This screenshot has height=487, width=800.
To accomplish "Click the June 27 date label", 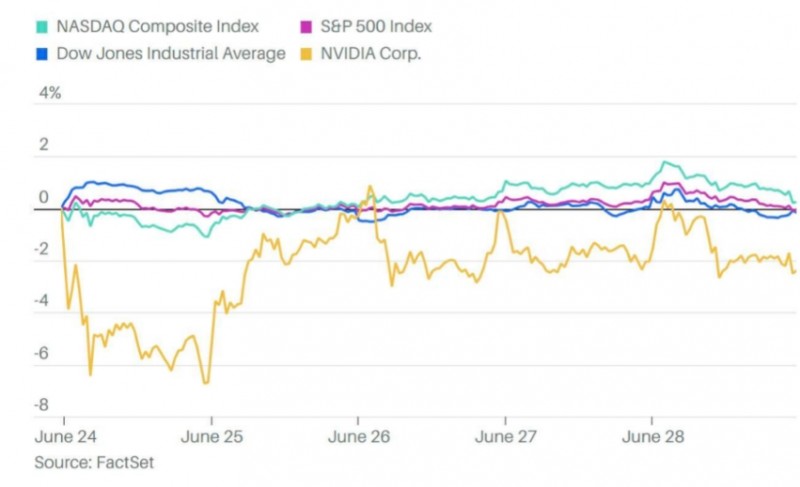I will coord(506,437).
